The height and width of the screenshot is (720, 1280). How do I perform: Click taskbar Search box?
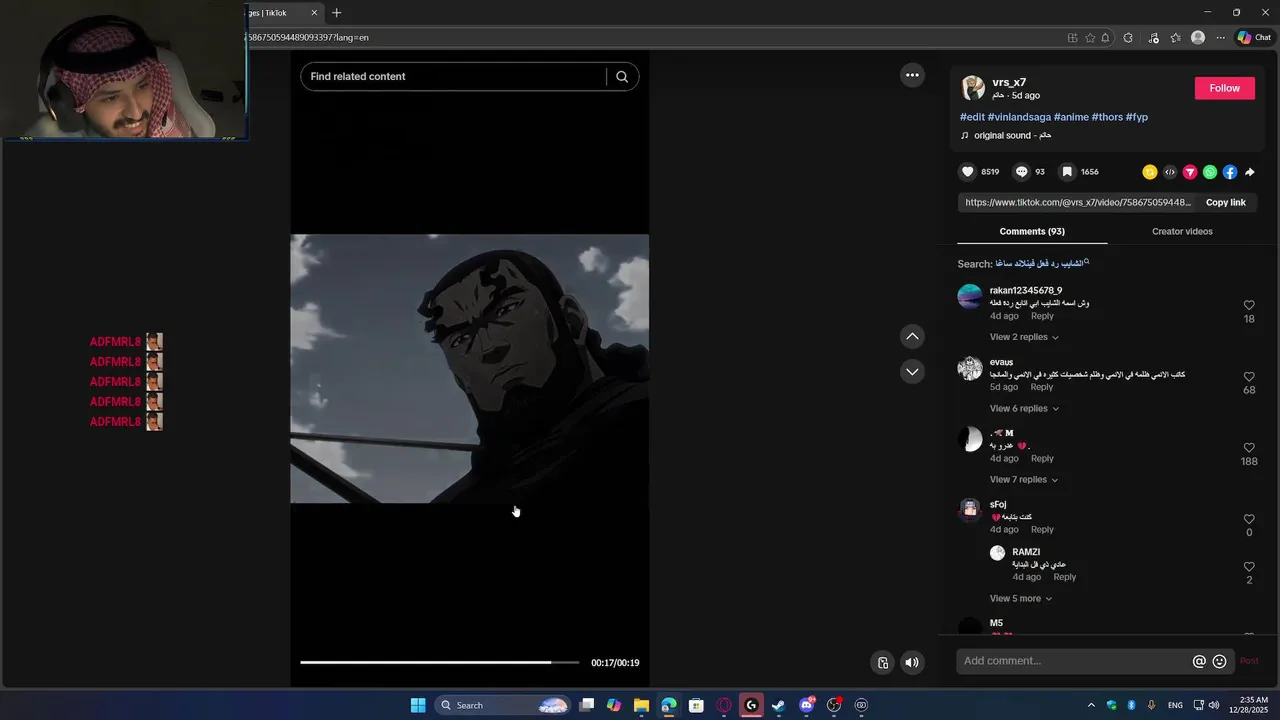tap(505, 705)
